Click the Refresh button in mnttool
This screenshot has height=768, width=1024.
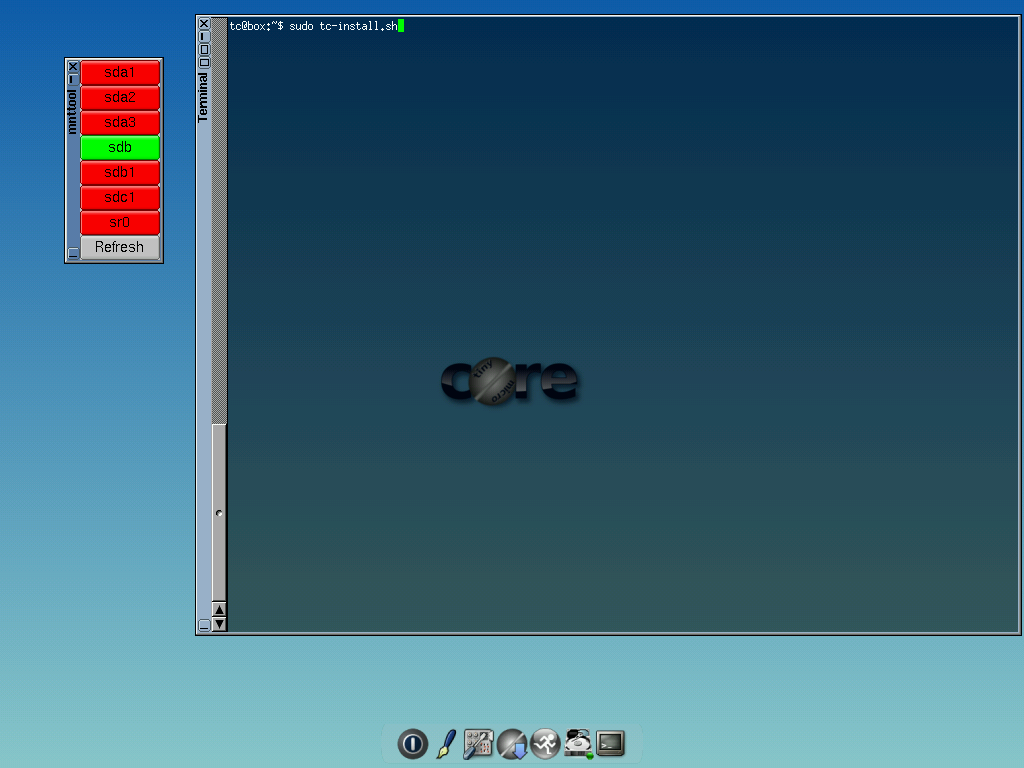[120, 248]
